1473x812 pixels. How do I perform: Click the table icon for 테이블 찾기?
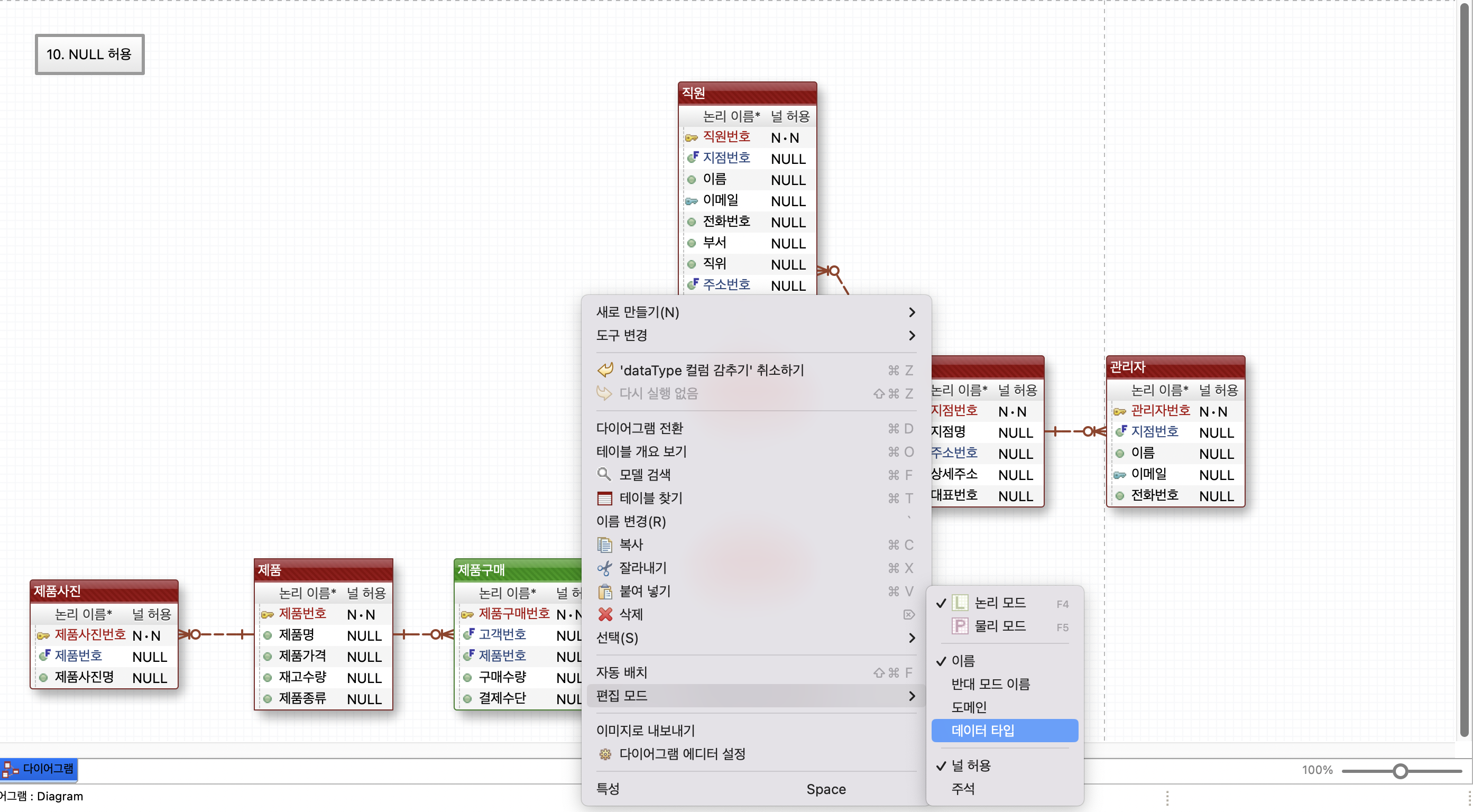pos(604,498)
